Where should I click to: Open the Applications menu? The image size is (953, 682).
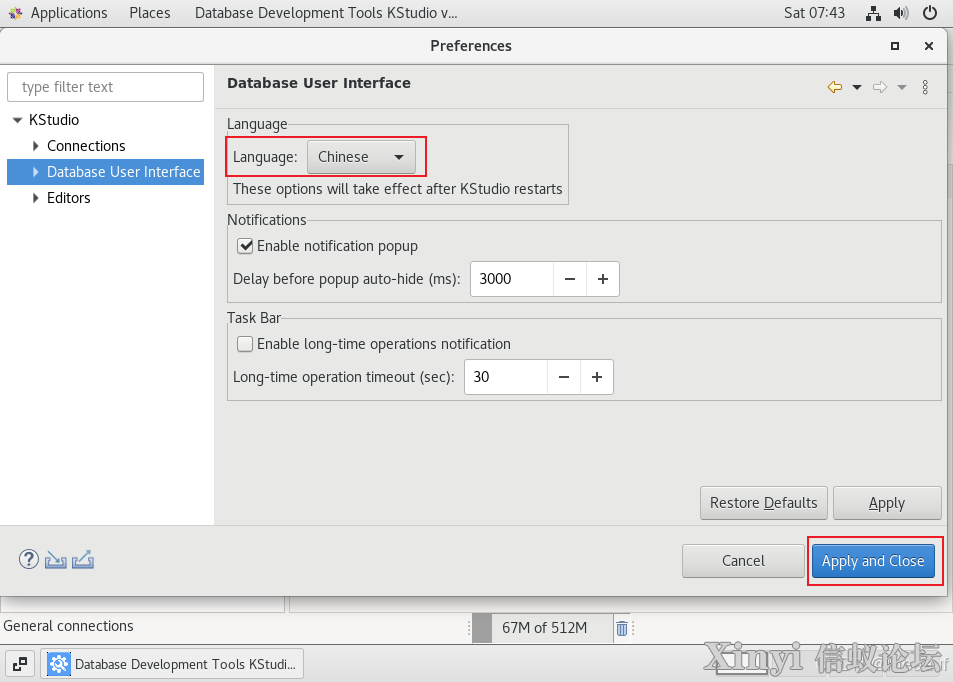coord(69,13)
